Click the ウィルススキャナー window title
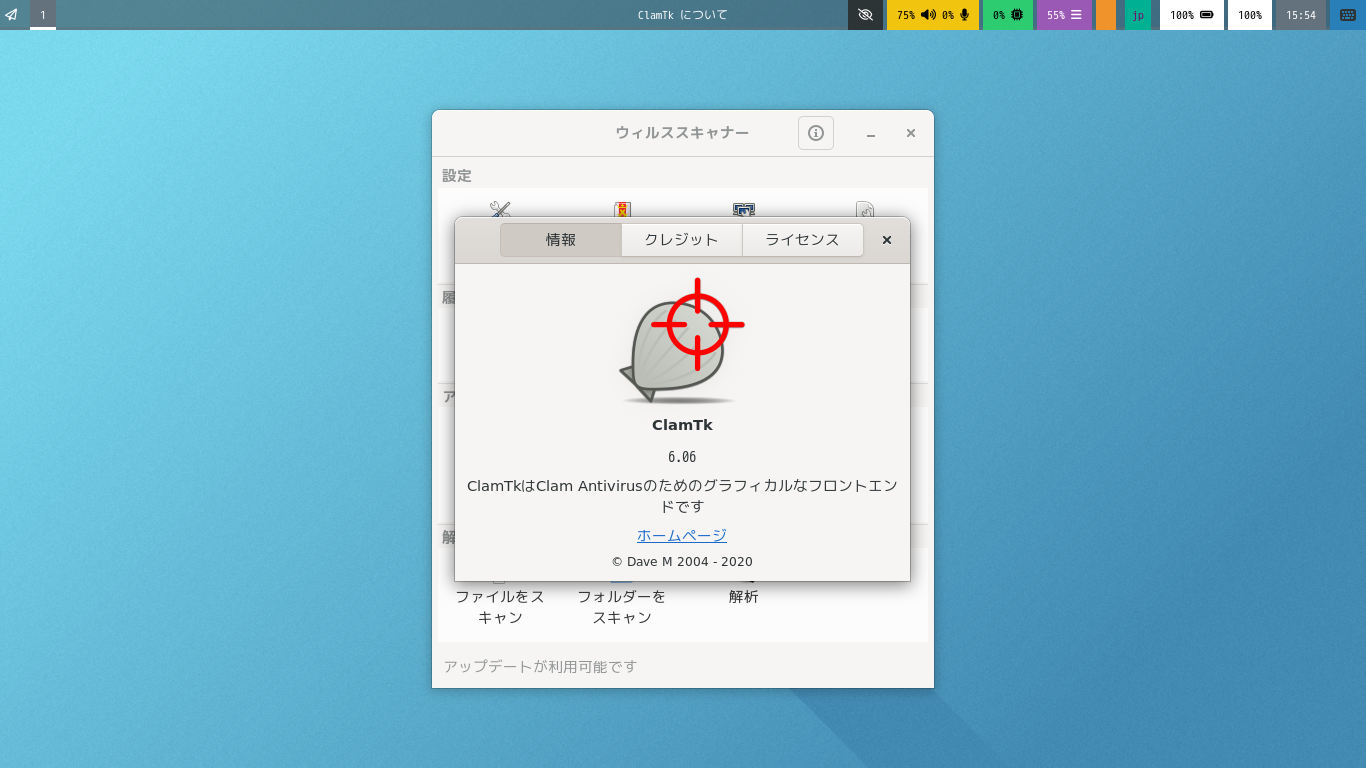 pyautogui.click(x=682, y=133)
